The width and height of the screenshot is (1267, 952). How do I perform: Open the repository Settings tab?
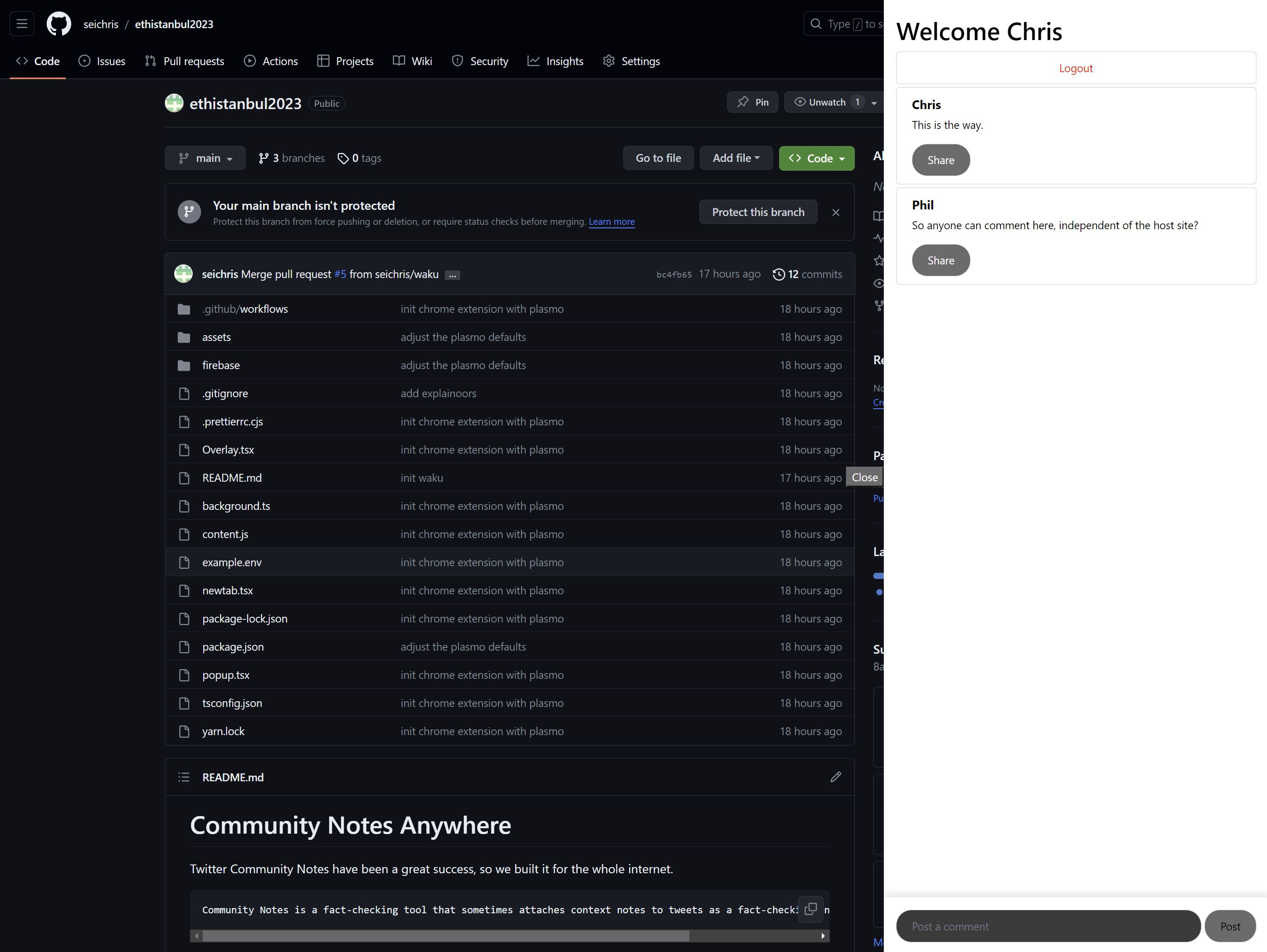pyautogui.click(x=631, y=61)
